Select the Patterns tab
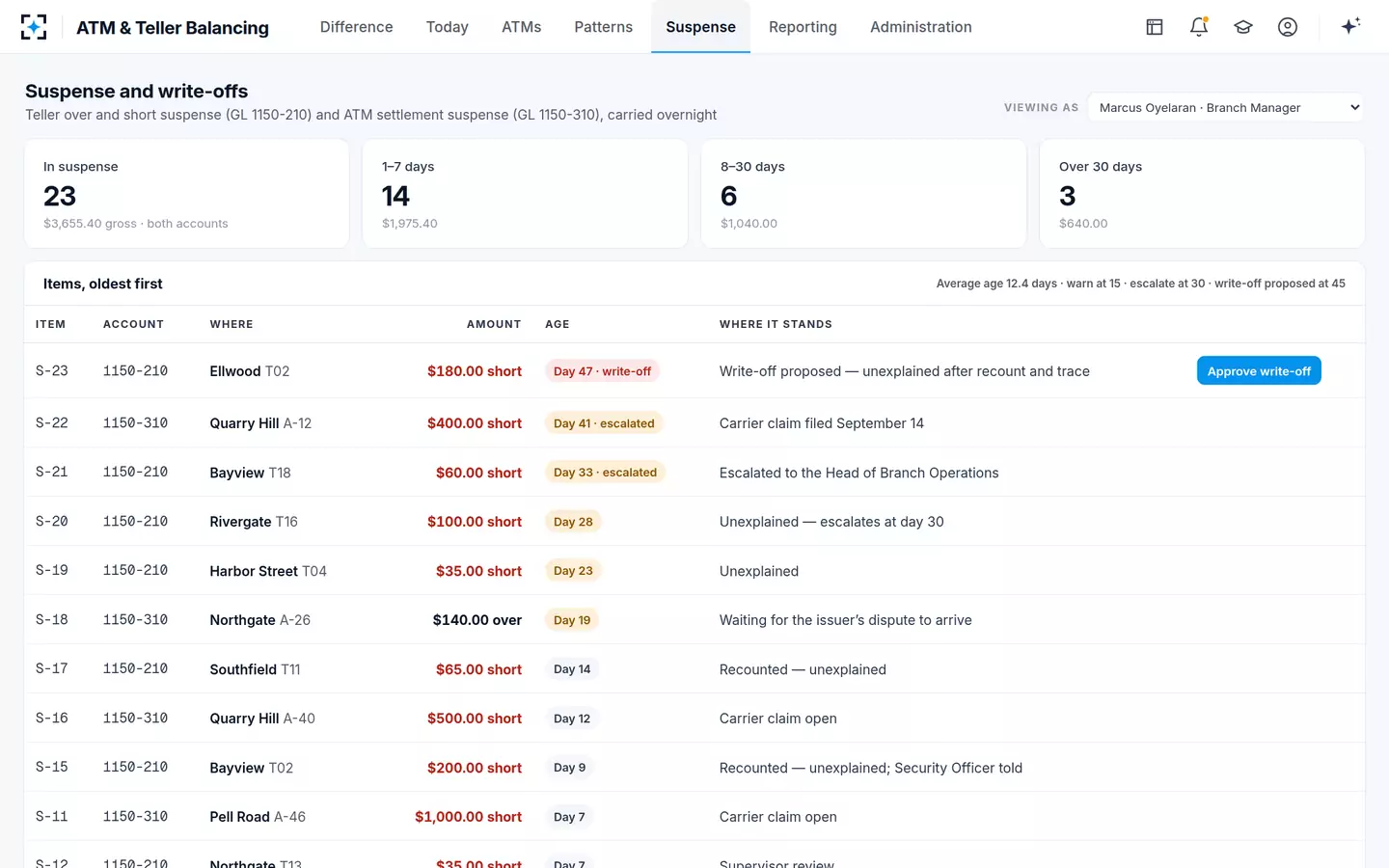 tap(603, 27)
